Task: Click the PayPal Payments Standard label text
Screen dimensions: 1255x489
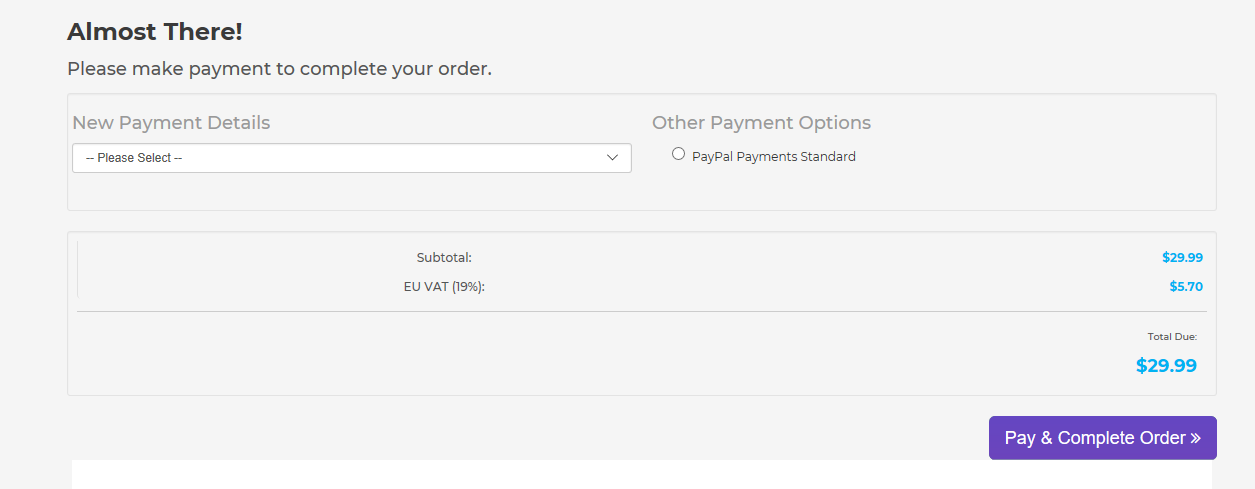Action: [x=774, y=157]
